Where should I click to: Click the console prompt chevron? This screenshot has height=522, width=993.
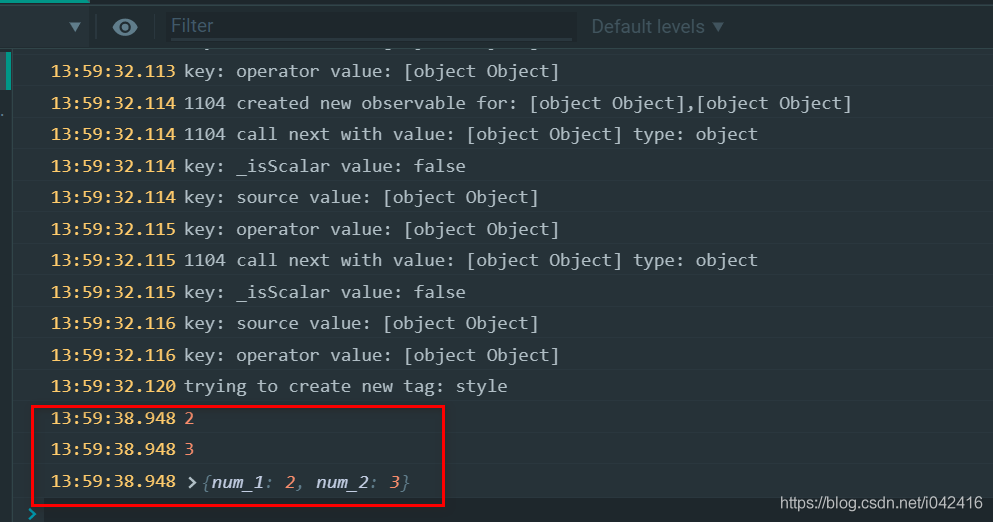tap(32, 514)
